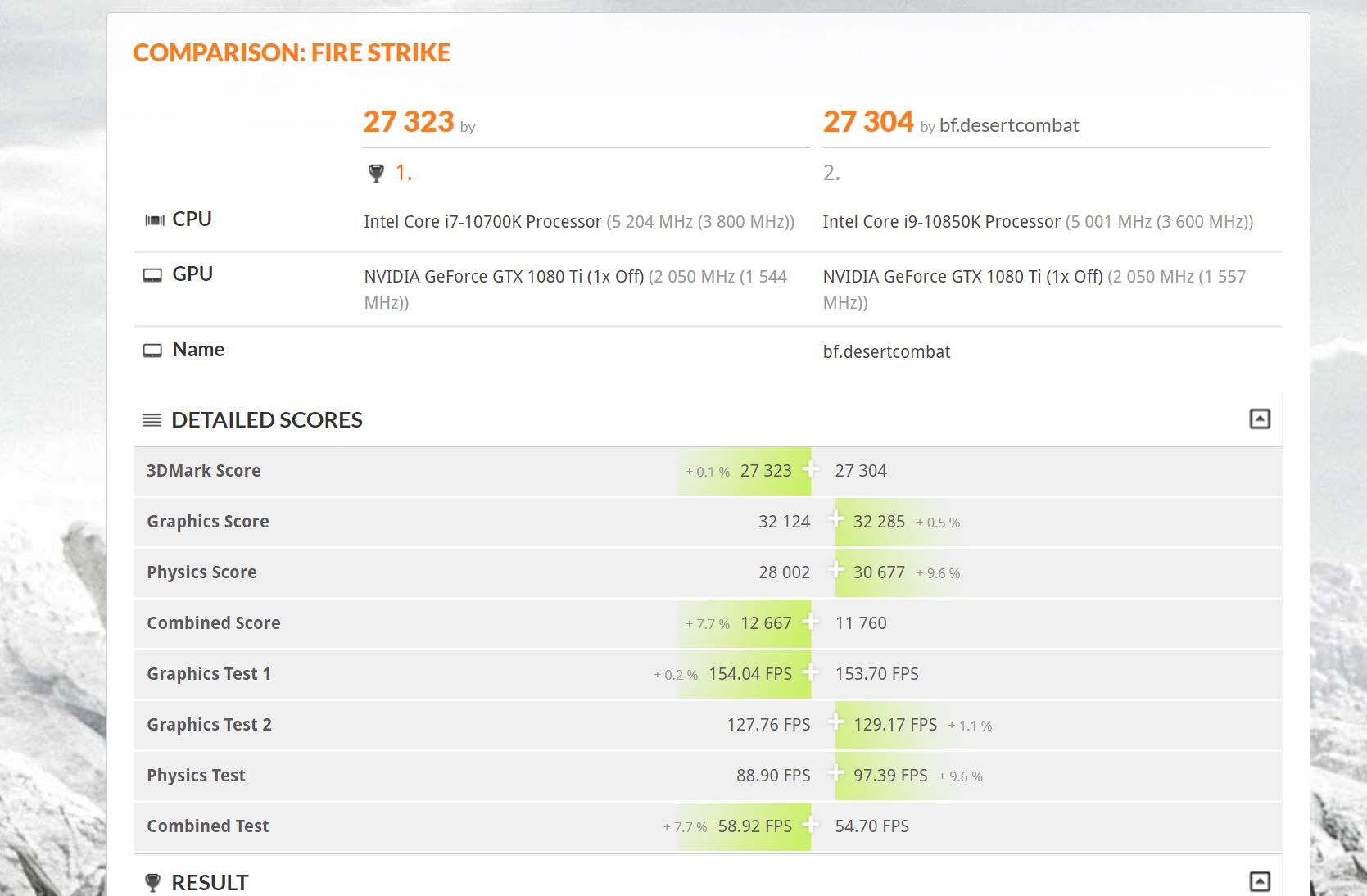The image size is (1367, 896).
Task: Click the Name row monitor icon
Action: tap(152, 351)
